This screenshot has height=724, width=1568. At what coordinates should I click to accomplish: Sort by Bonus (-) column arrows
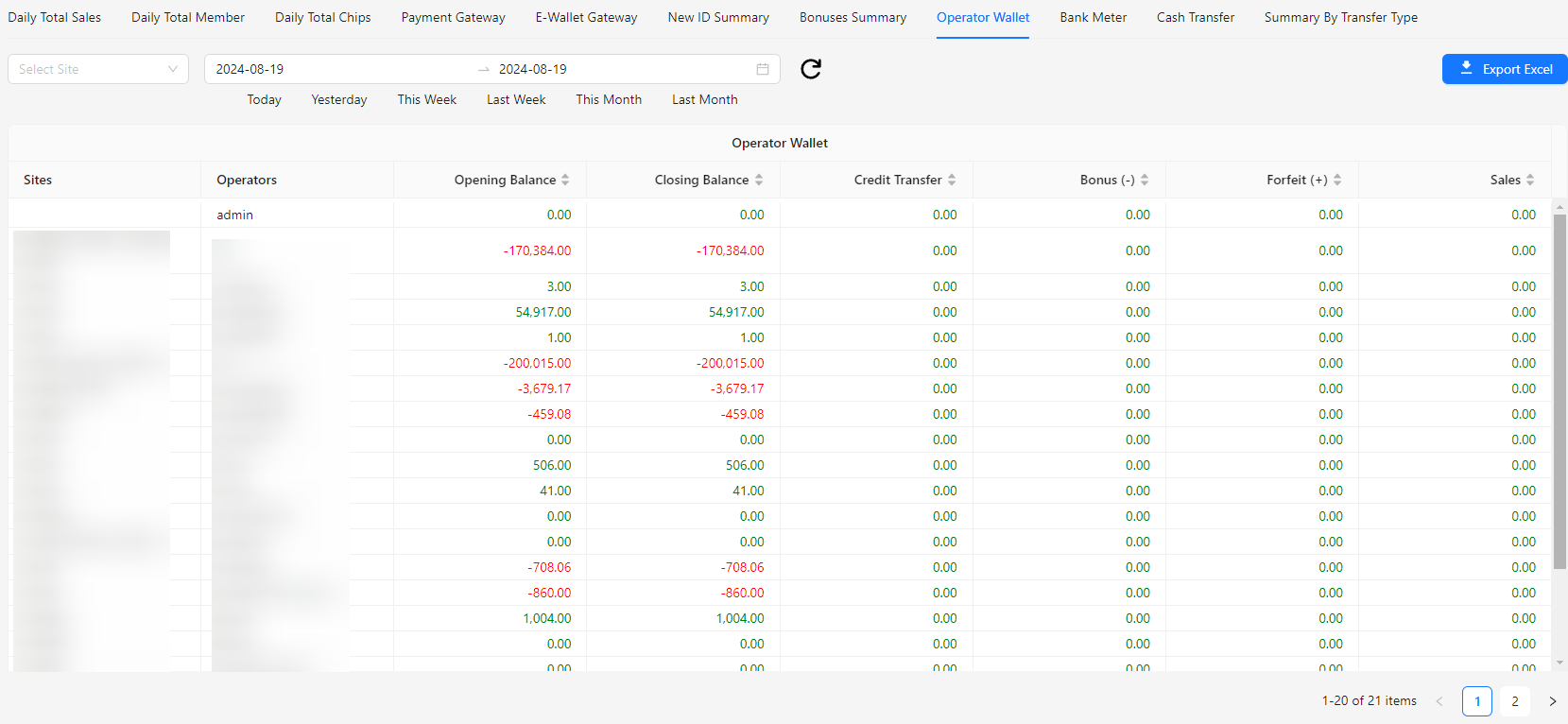pyautogui.click(x=1145, y=180)
